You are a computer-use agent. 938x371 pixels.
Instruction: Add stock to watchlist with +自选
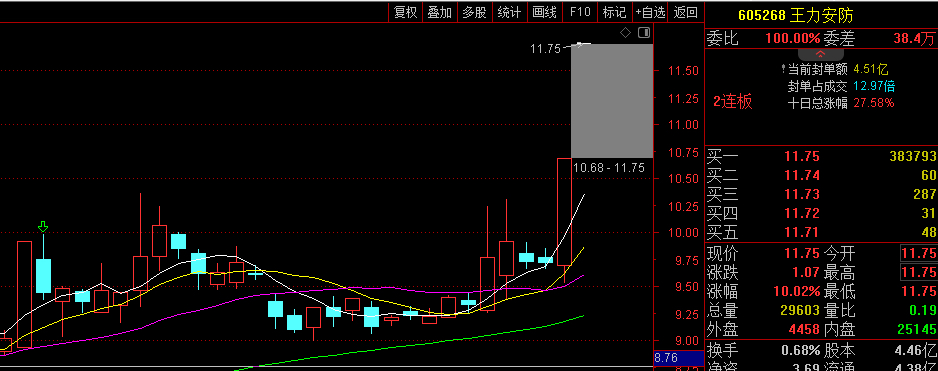click(650, 12)
